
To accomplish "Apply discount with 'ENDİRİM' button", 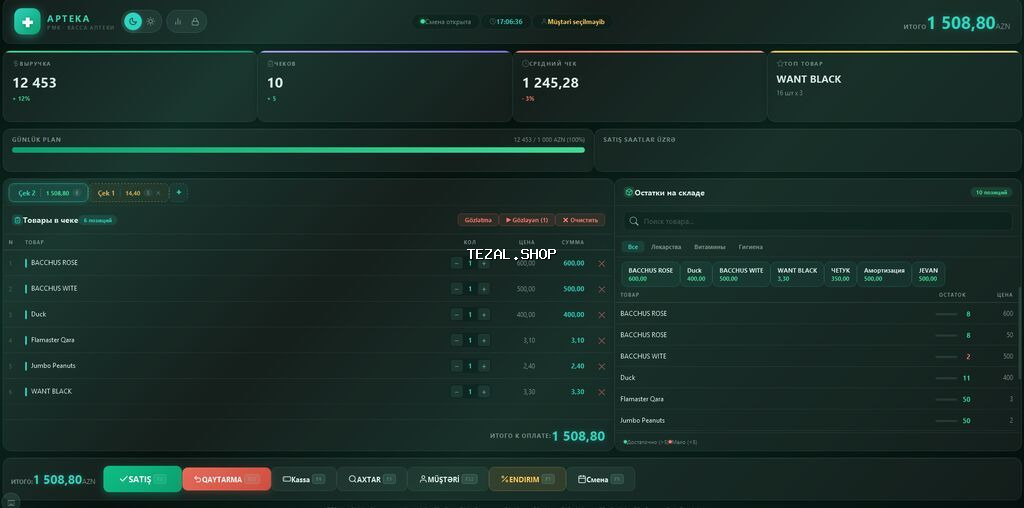I will click(x=527, y=479).
